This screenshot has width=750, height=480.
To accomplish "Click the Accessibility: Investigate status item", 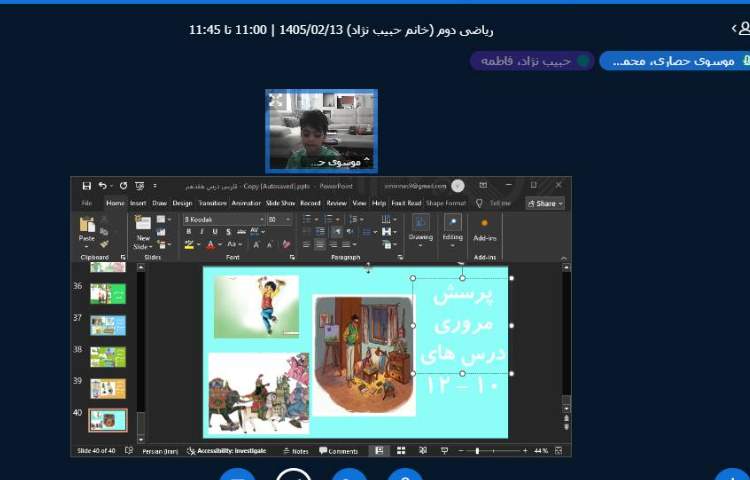I will [226, 451].
